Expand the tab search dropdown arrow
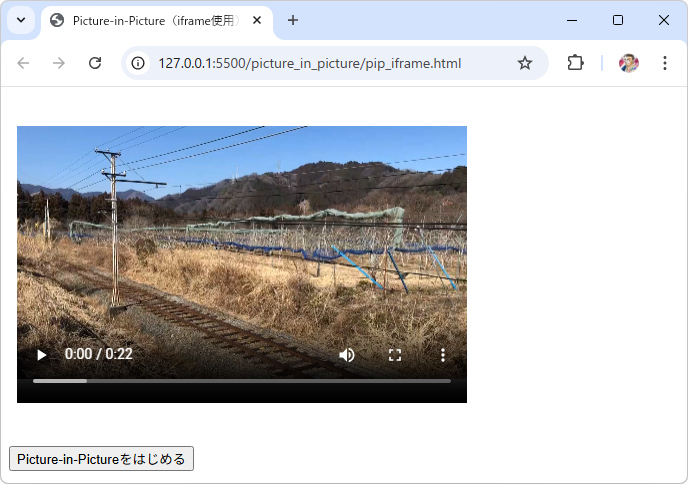This screenshot has height=484, width=688. click(21, 20)
